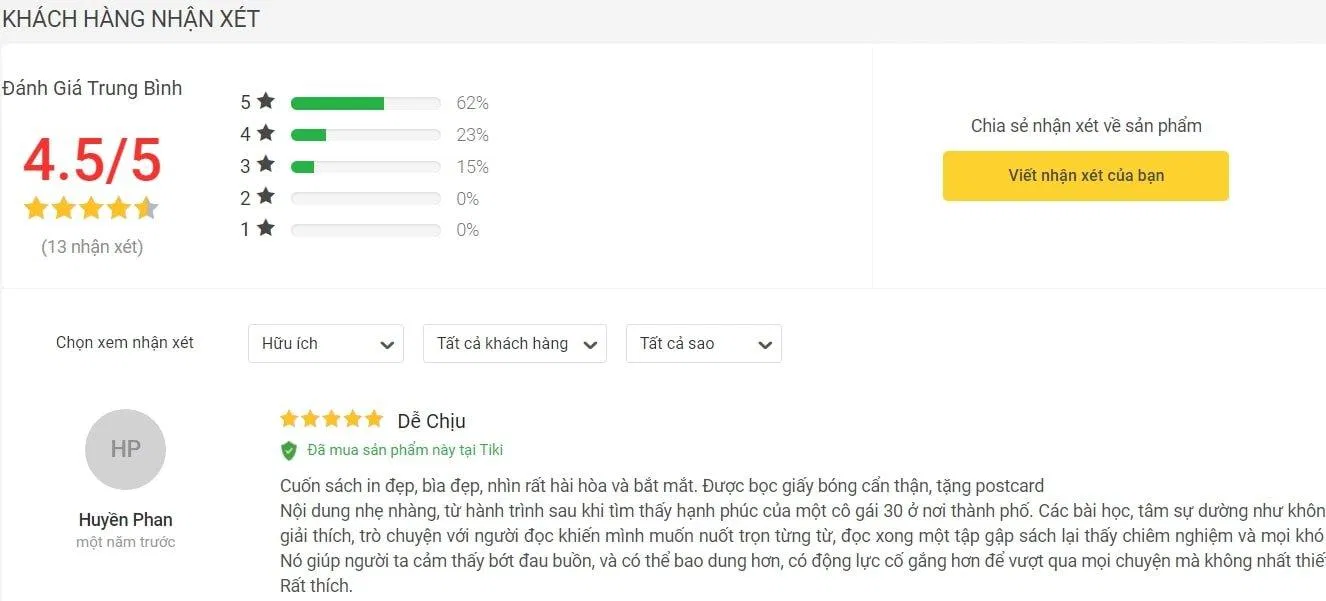The height and width of the screenshot is (601, 1326).
Task: Click the reviewer name Huyền Phan
Action: click(x=124, y=519)
